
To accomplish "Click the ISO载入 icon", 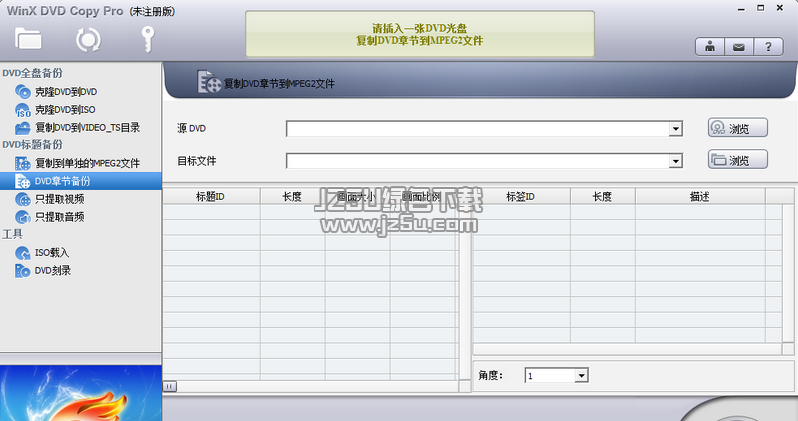I will [22, 252].
